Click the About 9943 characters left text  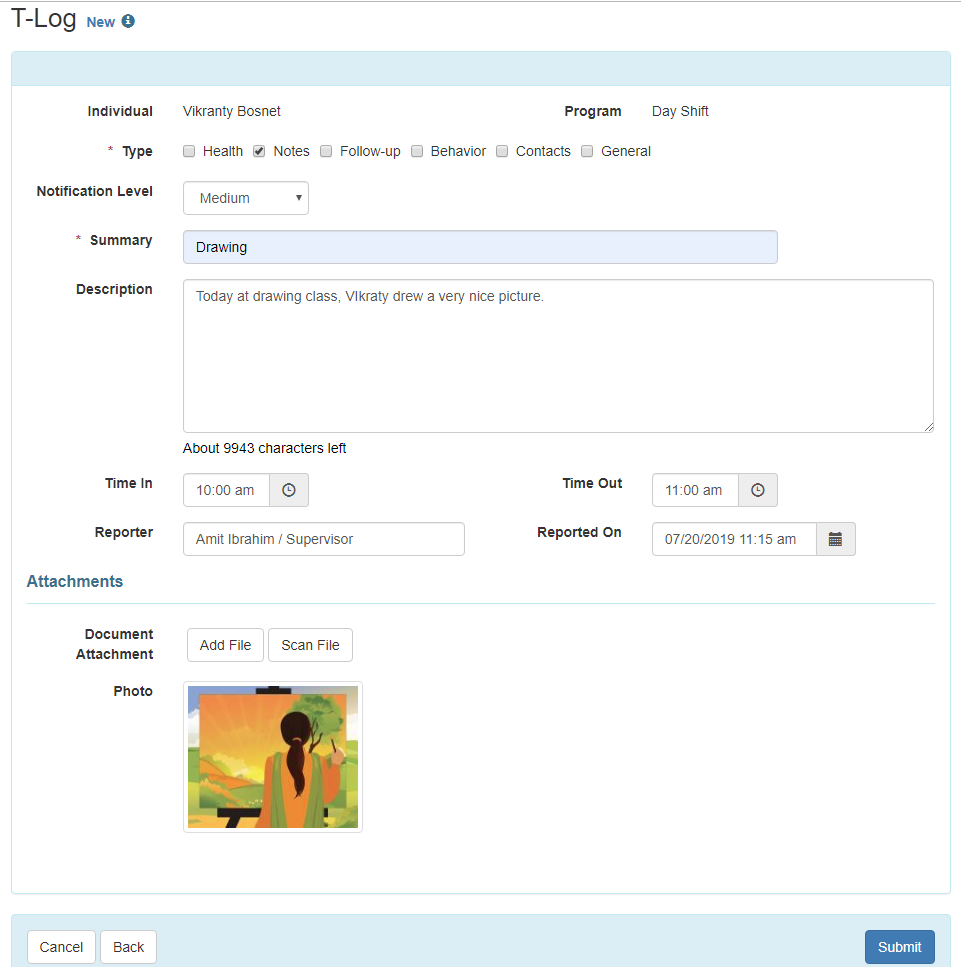click(x=264, y=448)
